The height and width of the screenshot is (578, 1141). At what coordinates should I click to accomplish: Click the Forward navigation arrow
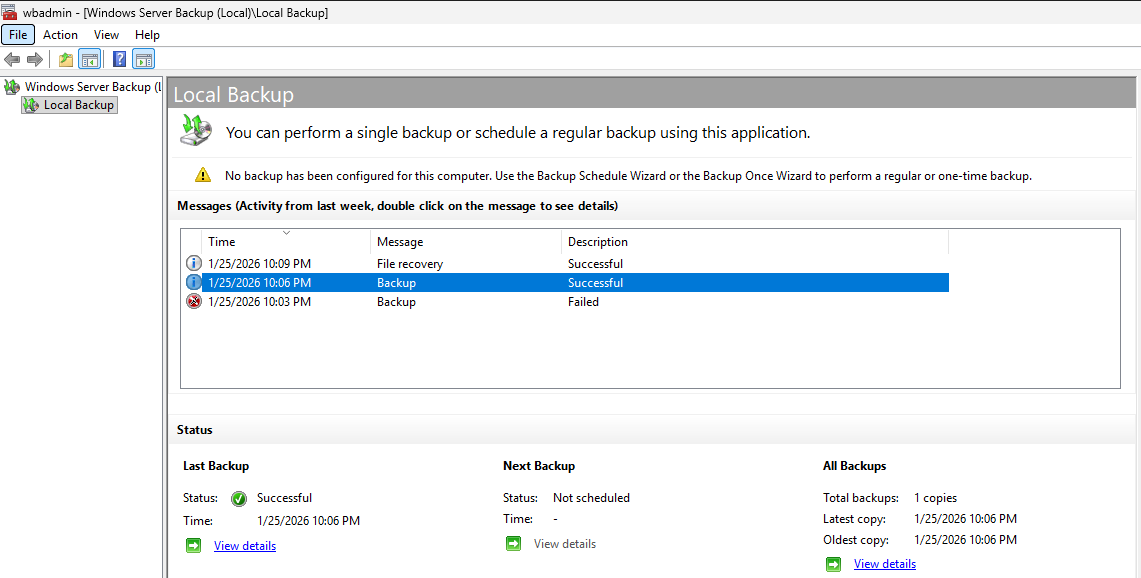point(34,58)
